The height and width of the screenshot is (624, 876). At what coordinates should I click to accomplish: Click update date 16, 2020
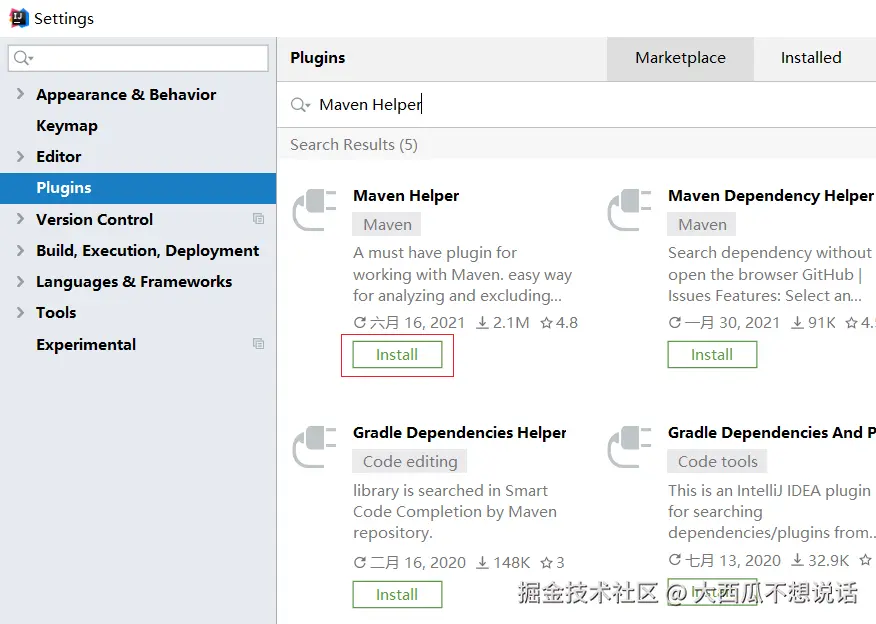pos(410,562)
